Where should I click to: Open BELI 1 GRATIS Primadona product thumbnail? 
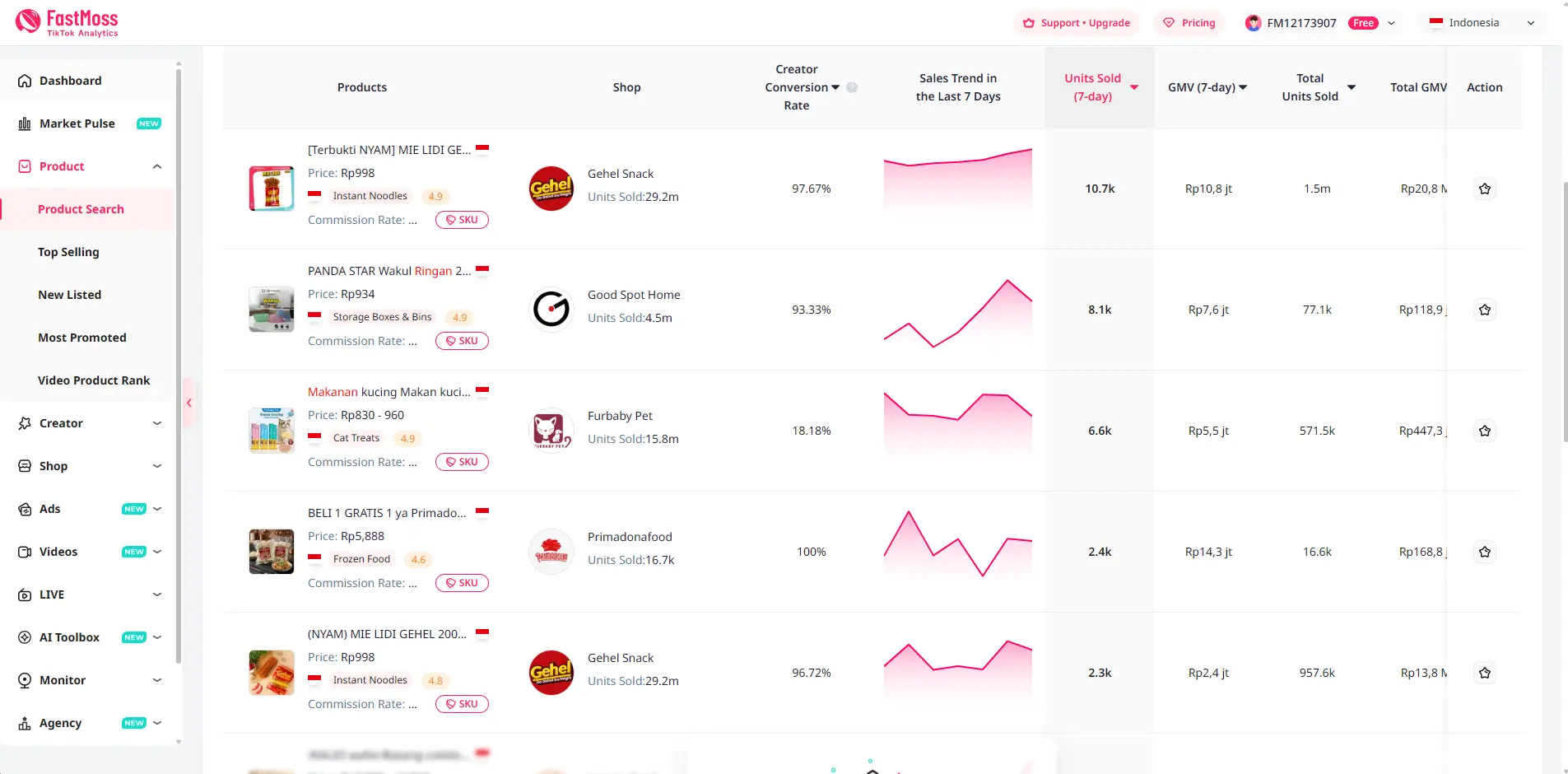[272, 552]
